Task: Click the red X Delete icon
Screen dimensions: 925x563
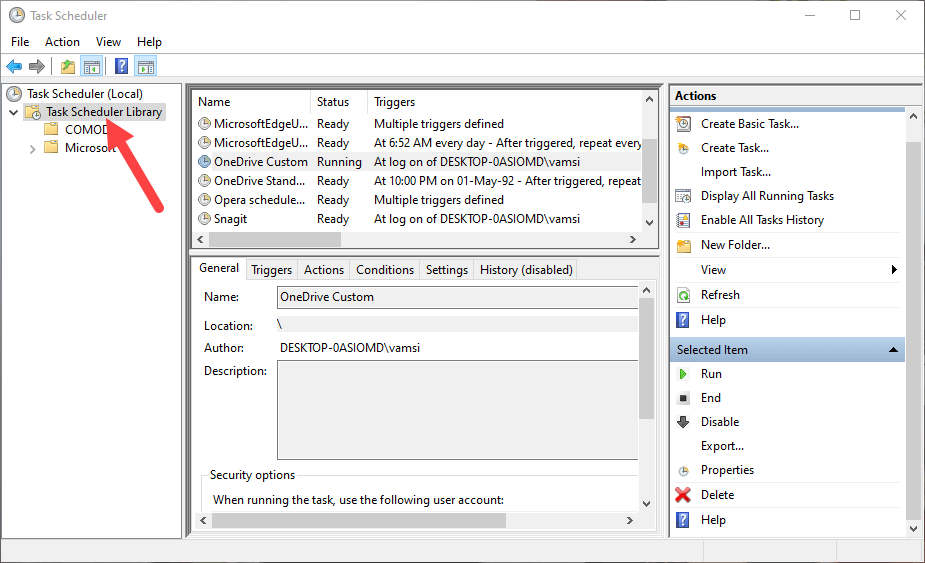Action: click(683, 495)
